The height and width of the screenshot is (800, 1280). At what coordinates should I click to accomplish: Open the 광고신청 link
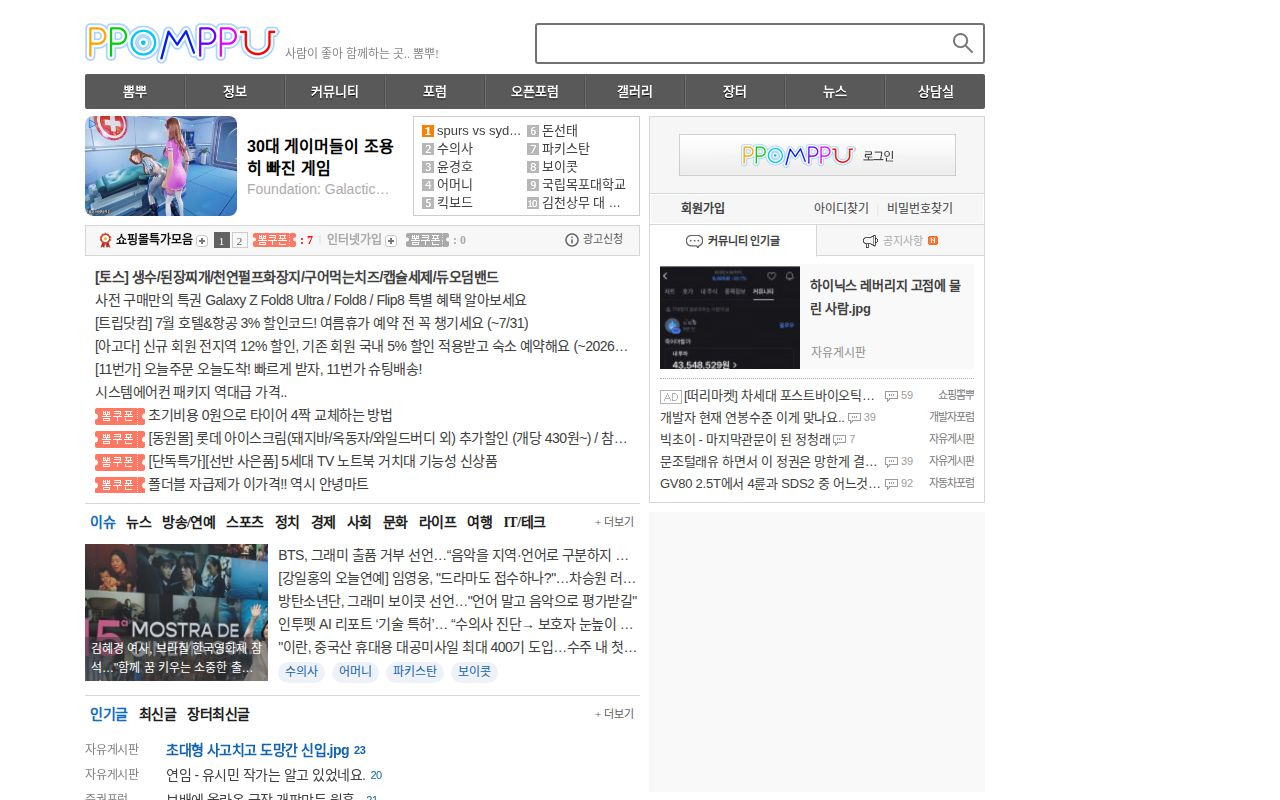603,239
